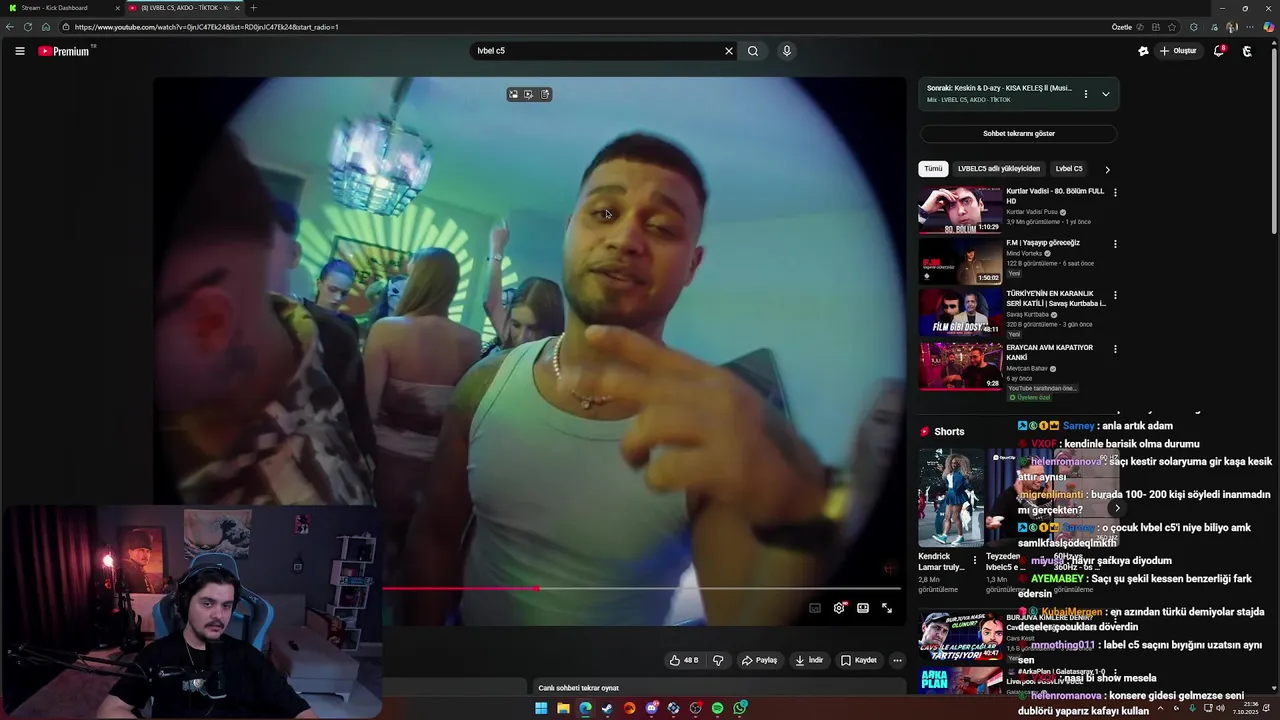Clear the 'lvbel c5' search text
This screenshot has width=1280, height=720.
tap(728, 51)
